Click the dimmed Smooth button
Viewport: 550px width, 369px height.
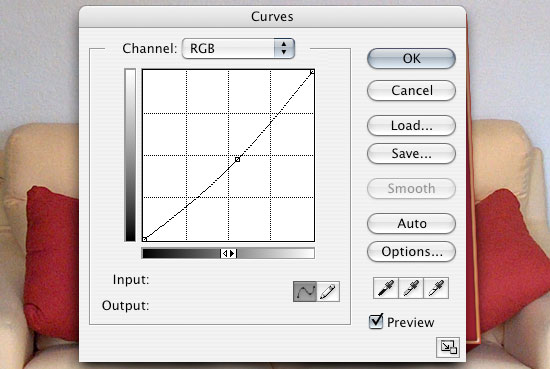click(x=411, y=188)
